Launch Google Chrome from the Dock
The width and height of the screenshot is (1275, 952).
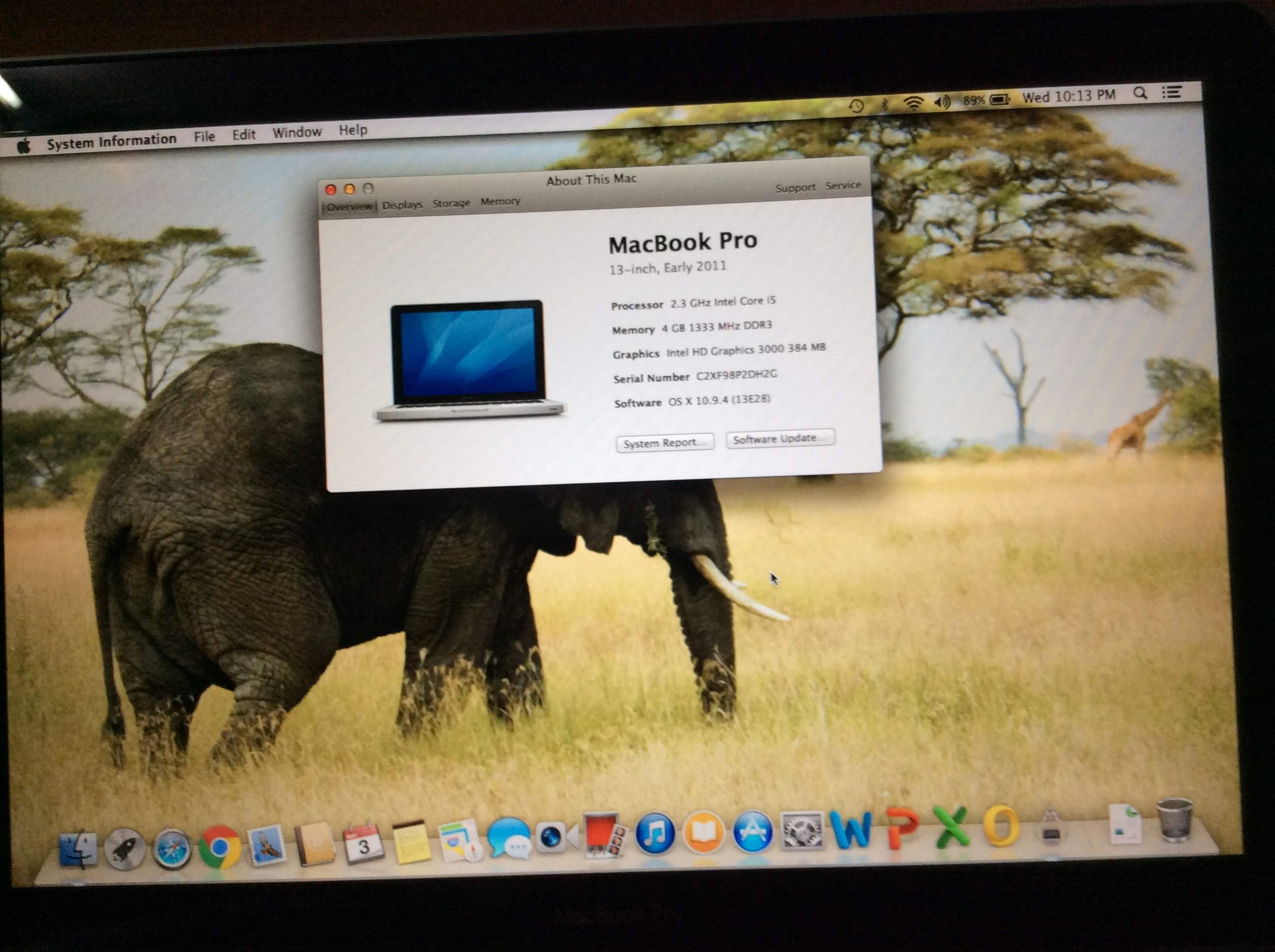click(x=219, y=847)
